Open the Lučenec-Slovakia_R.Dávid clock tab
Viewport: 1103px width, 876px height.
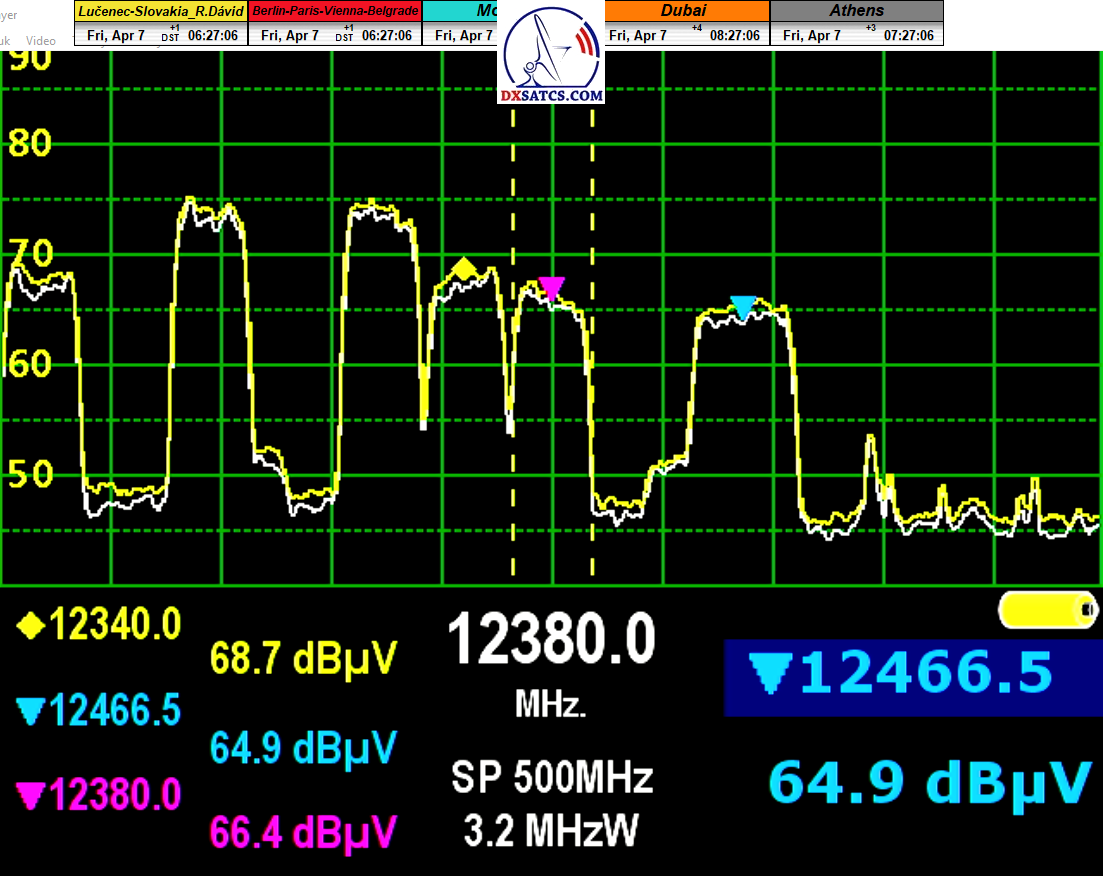coord(160,11)
